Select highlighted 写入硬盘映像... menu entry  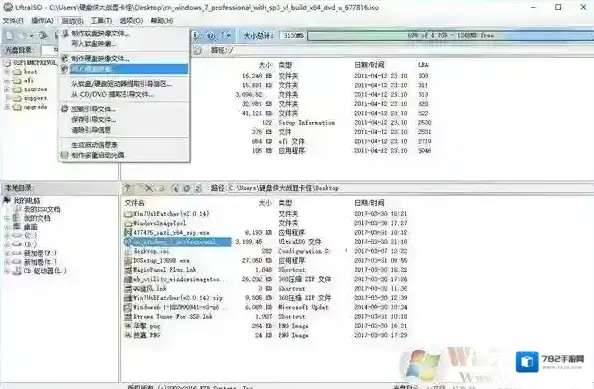click(124, 69)
